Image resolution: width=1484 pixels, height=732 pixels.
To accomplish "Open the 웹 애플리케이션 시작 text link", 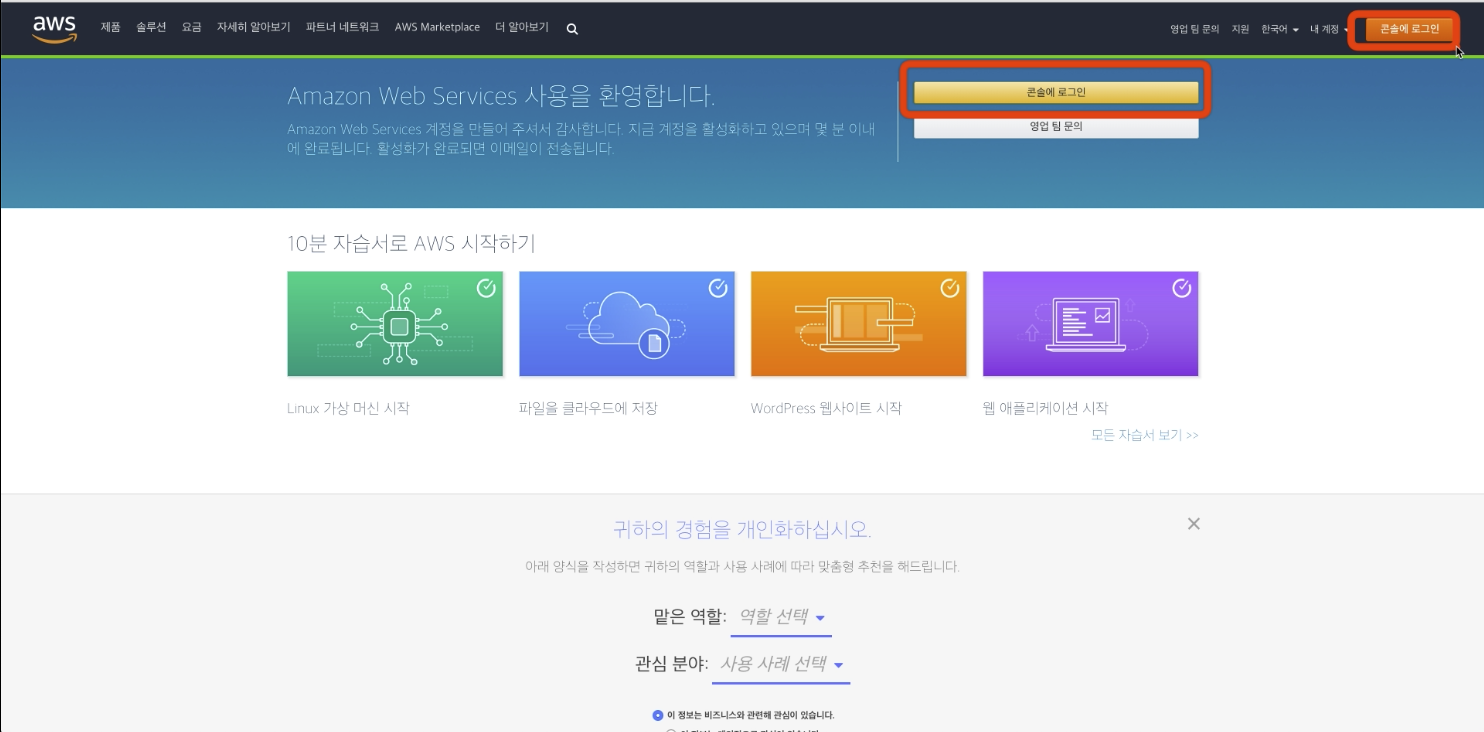I will point(1045,408).
